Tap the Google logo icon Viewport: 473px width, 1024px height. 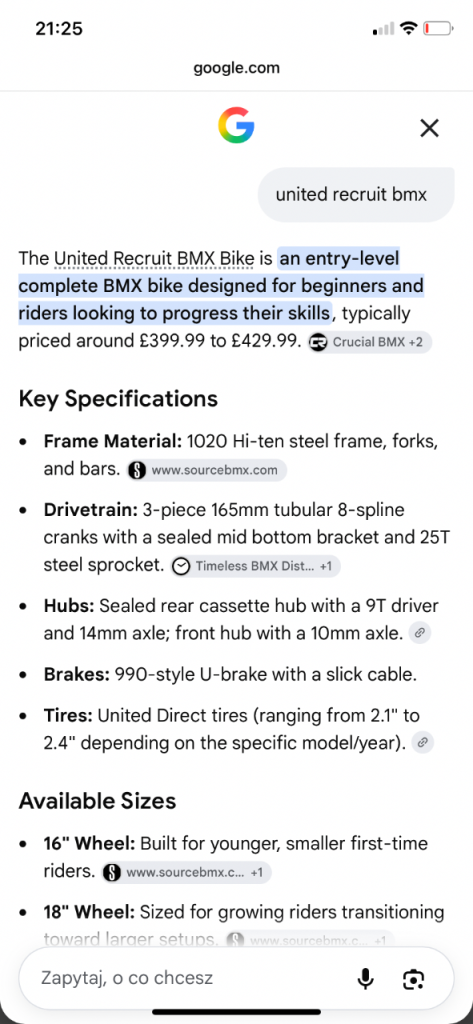236,127
